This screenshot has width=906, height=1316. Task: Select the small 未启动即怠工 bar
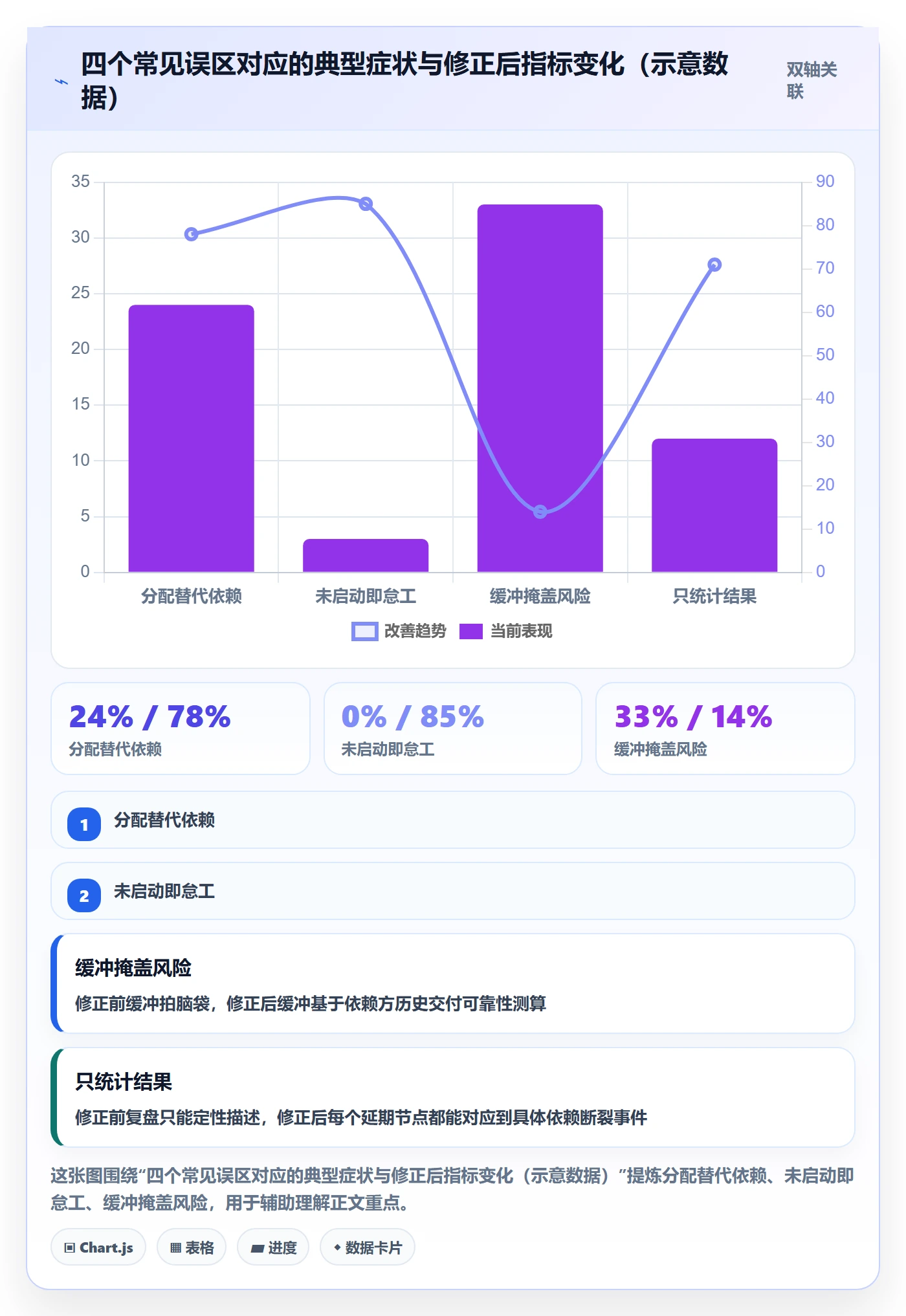click(x=366, y=556)
